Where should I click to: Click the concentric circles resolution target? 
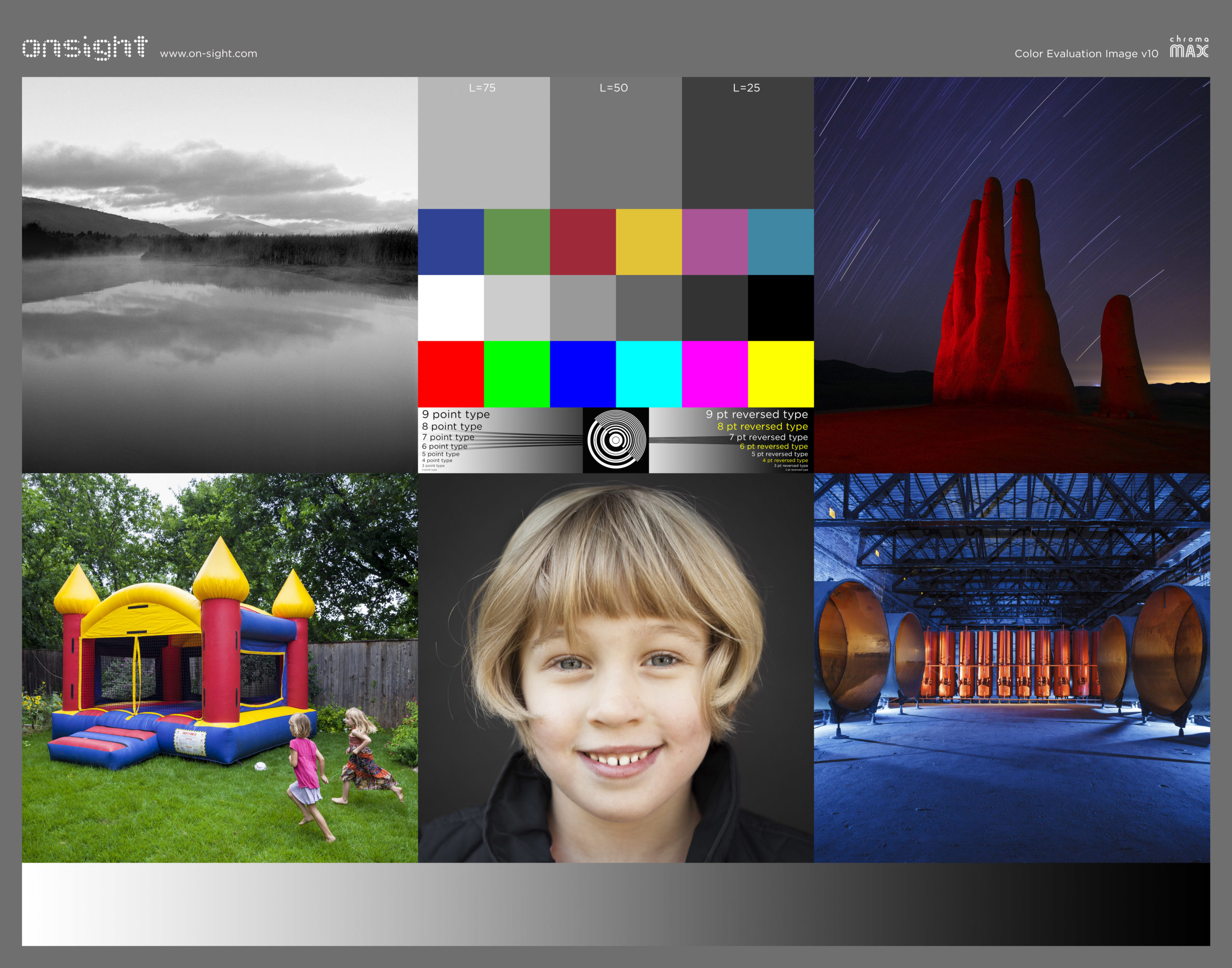coord(616,440)
